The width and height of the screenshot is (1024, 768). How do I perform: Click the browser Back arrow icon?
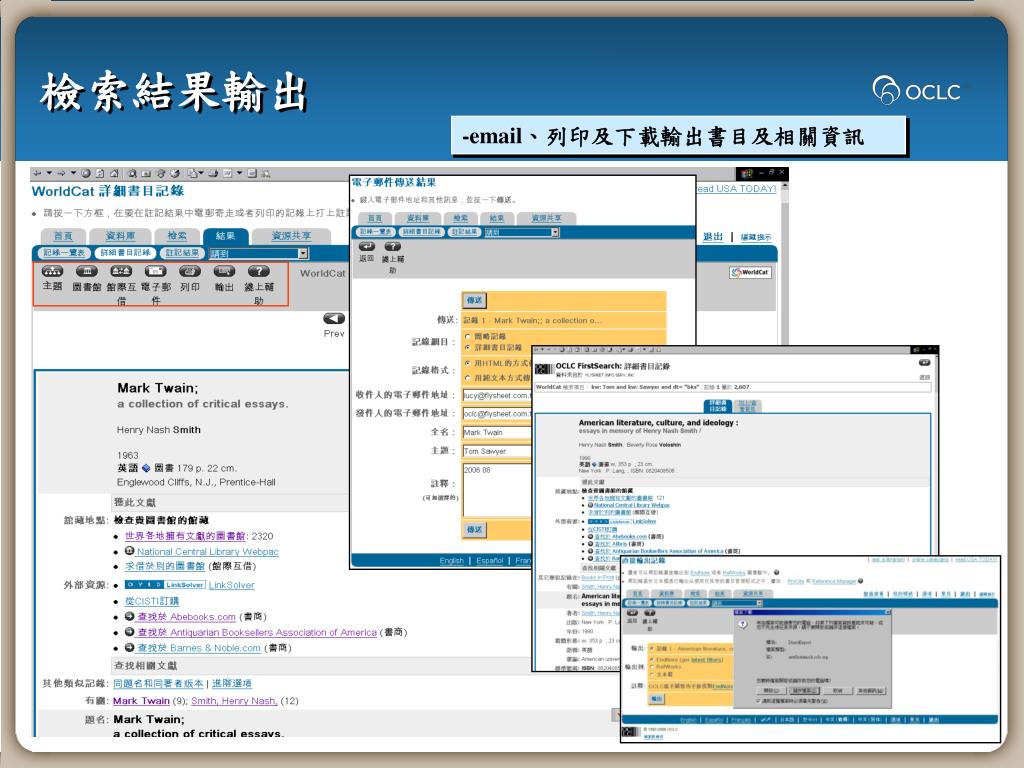pos(37,173)
